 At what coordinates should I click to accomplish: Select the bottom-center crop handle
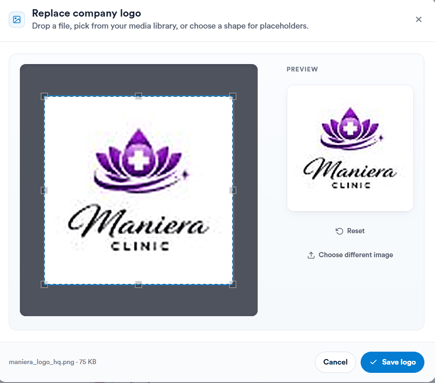(x=139, y=284)
